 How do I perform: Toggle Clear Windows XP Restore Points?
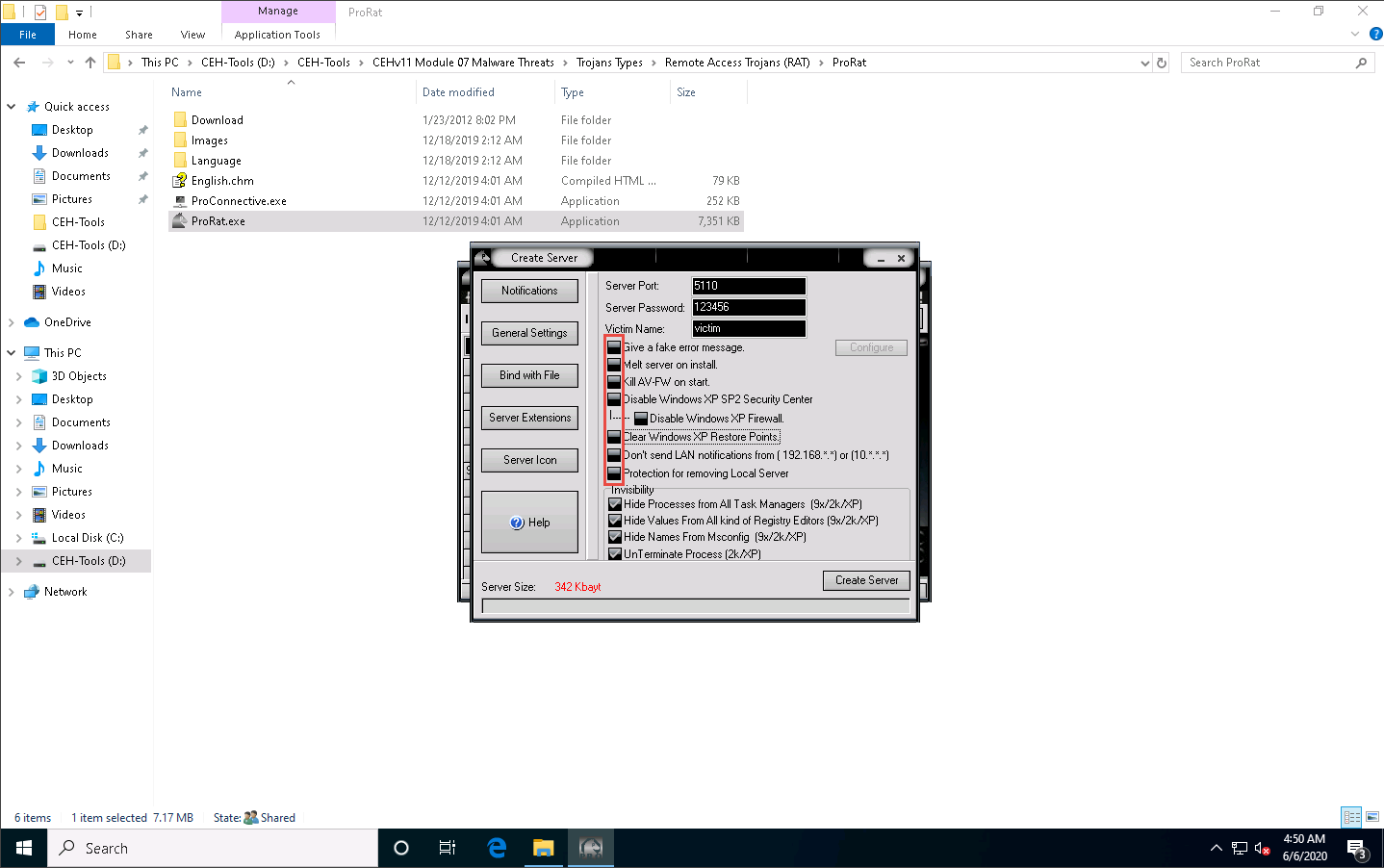tap(614, 437)
